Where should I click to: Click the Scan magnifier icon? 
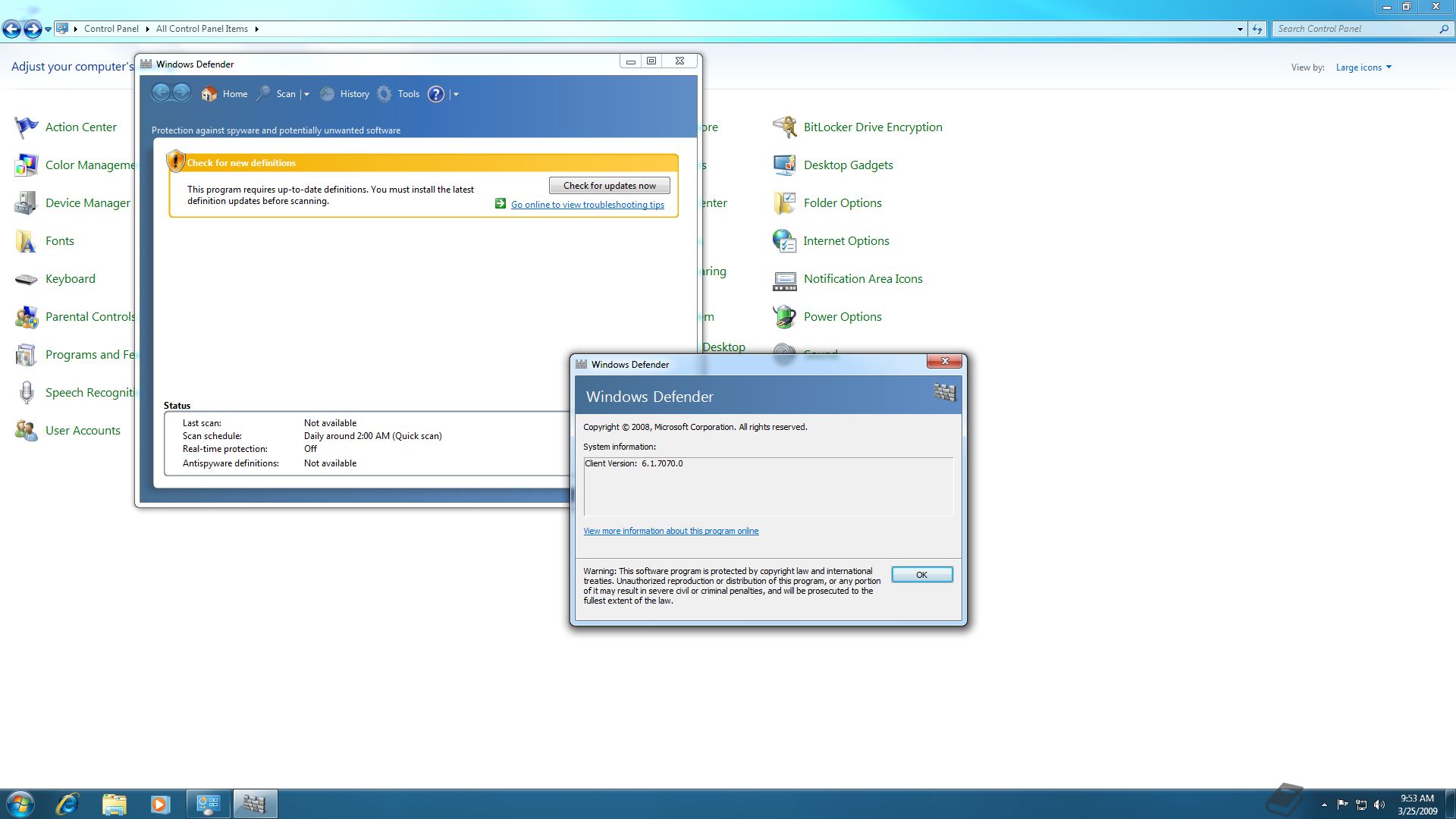click(264, 94)
